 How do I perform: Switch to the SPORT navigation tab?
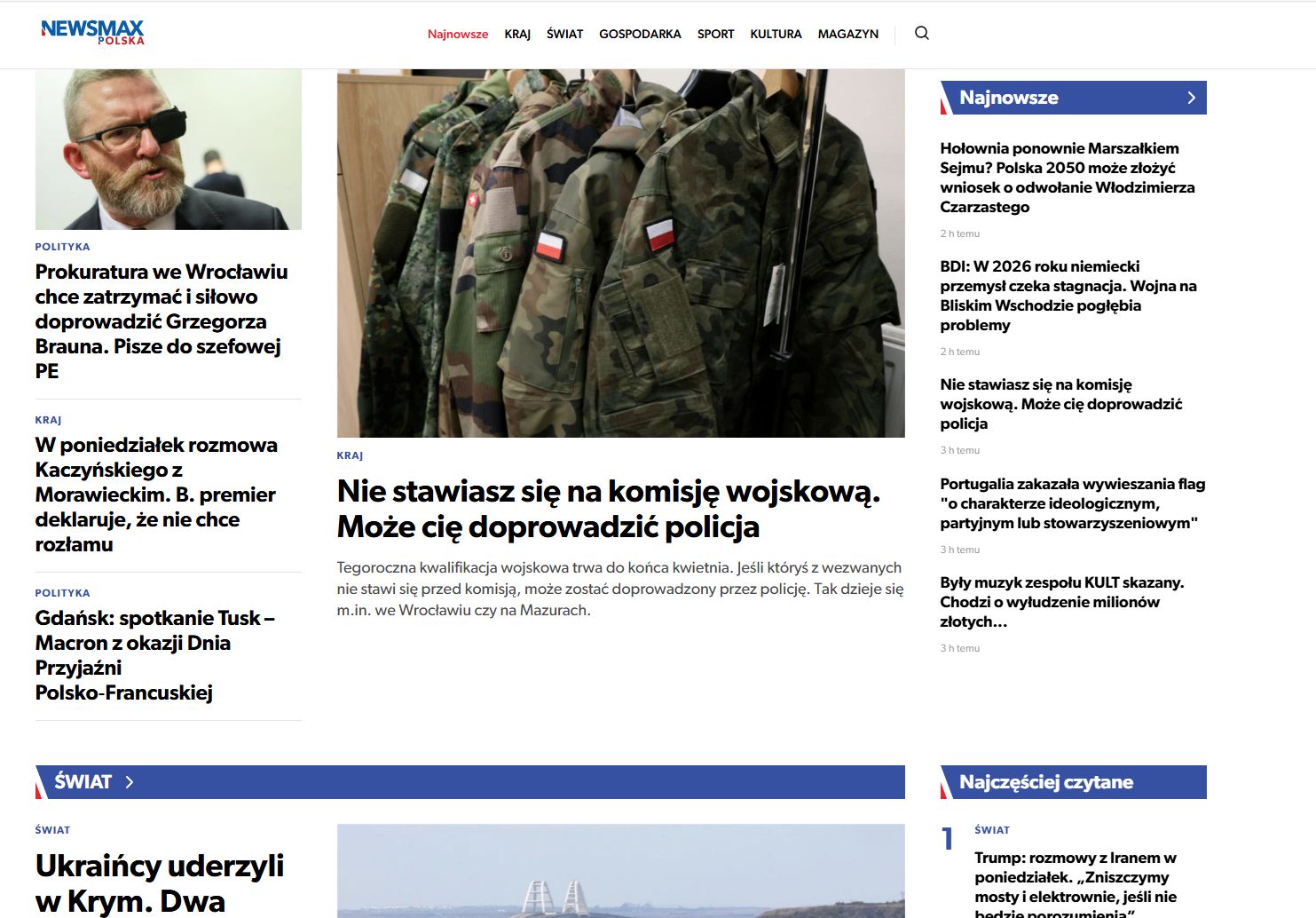tap(715, 34)
